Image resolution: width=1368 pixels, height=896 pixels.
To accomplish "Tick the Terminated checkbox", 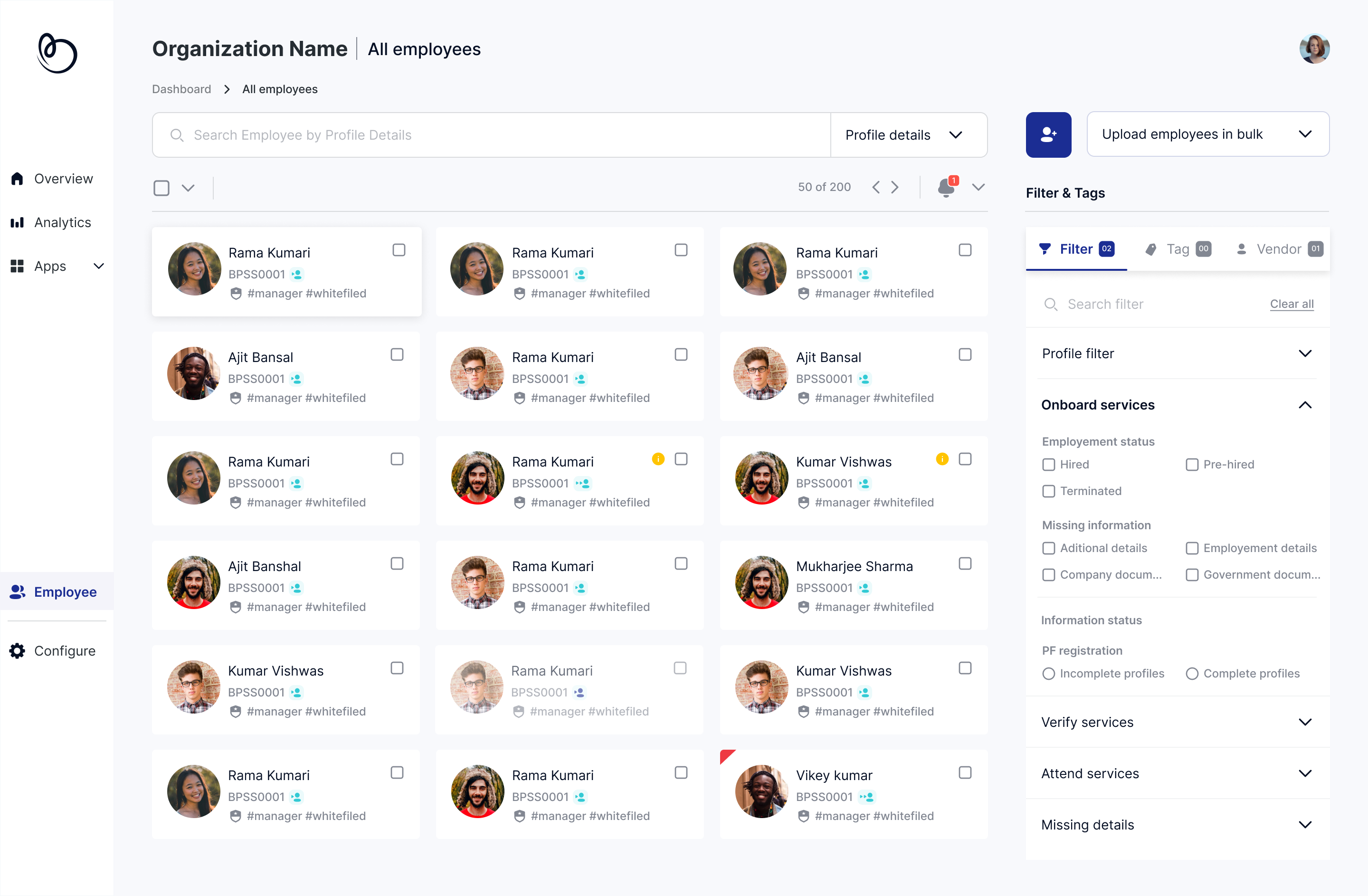I will (x=1048, y=491).
